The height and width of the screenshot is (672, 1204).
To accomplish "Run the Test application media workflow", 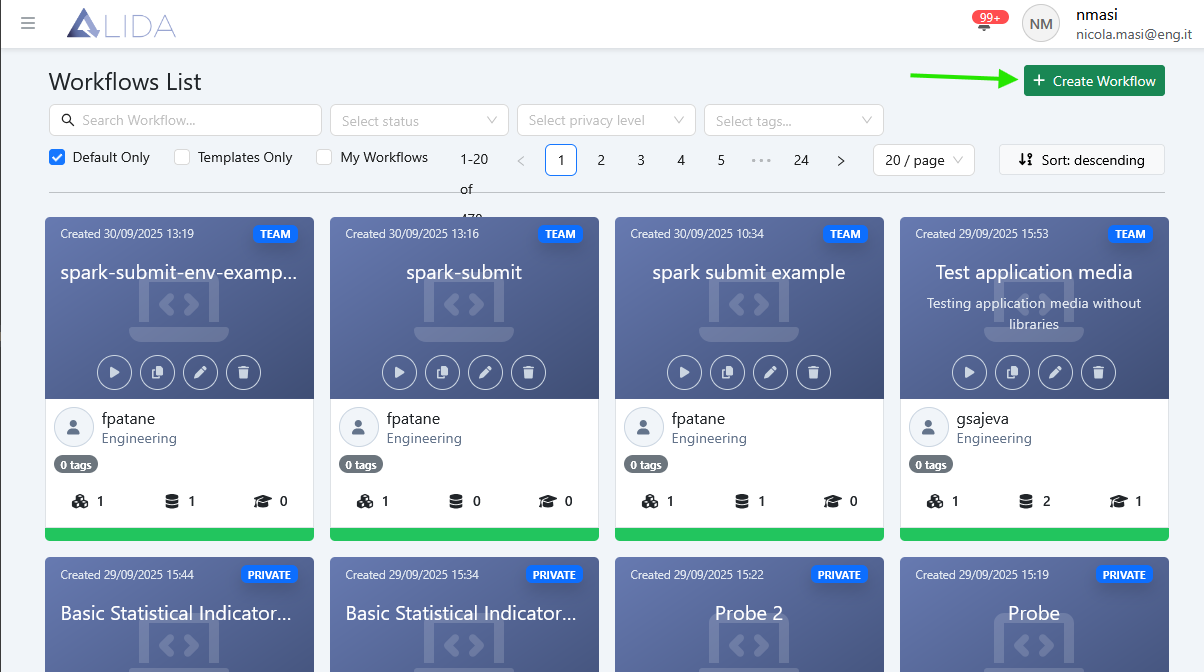I will tap(969, 372).
